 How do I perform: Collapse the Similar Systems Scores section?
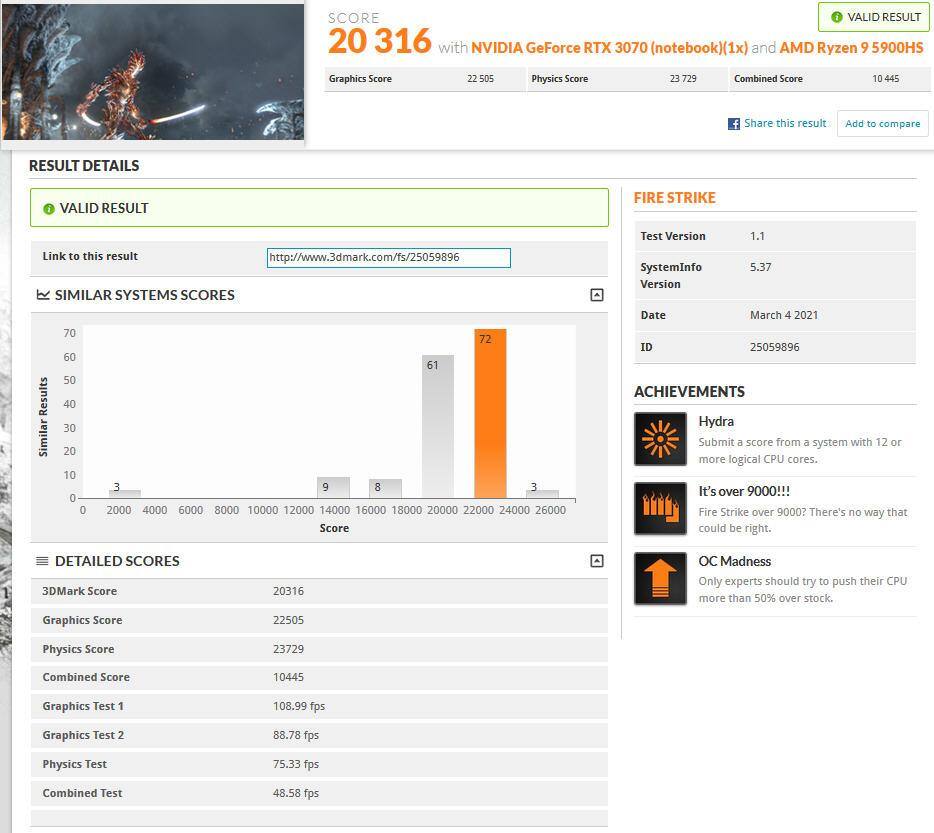tap(596, 295)
